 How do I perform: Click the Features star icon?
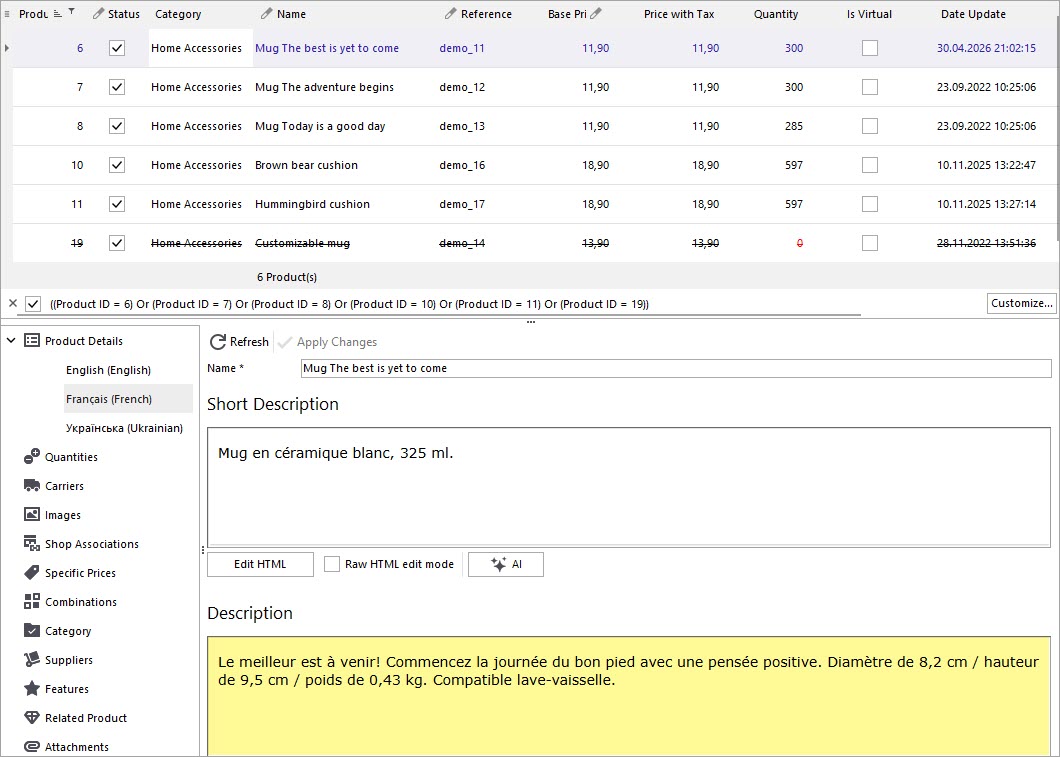[32, 688]
